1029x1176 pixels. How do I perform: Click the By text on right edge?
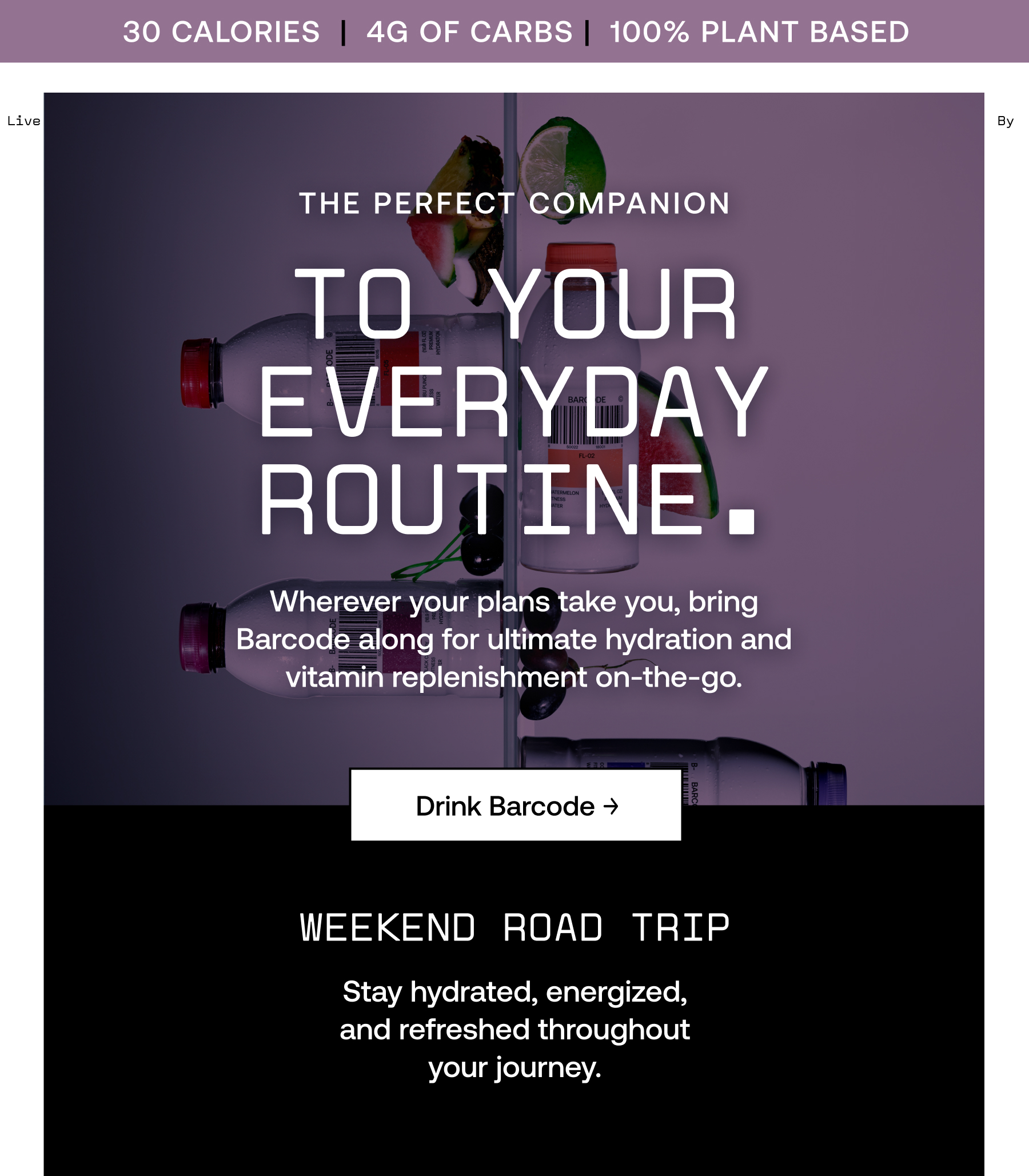coord(1006,121)
